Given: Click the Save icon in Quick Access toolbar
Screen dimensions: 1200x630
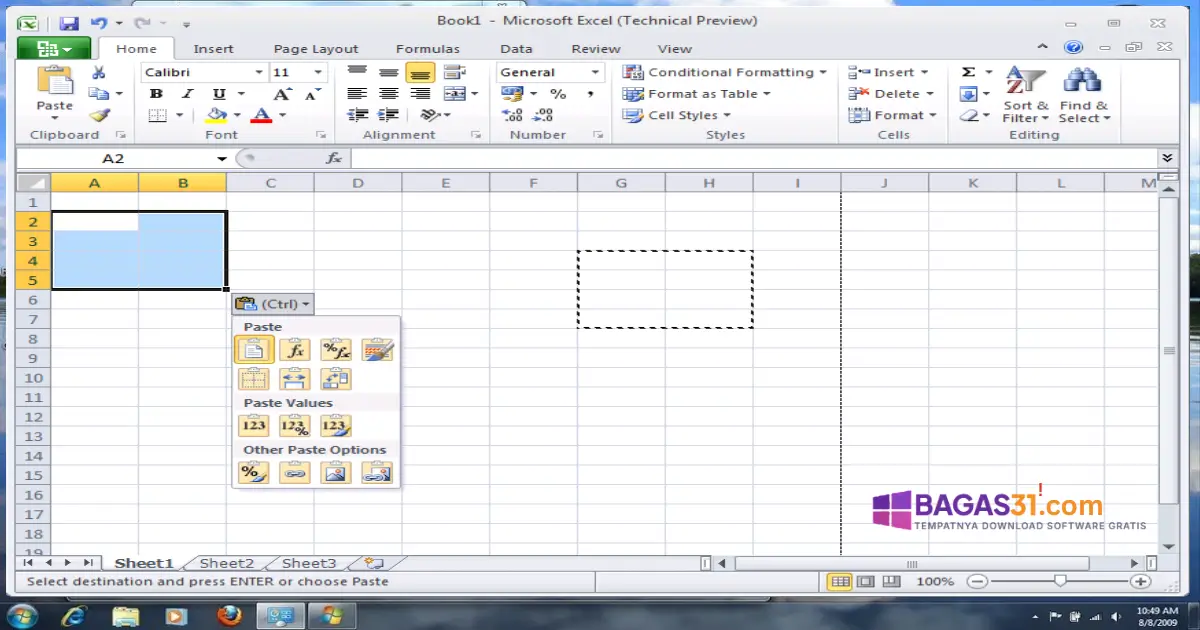Looking at the screenshot, I should point(69,22).
